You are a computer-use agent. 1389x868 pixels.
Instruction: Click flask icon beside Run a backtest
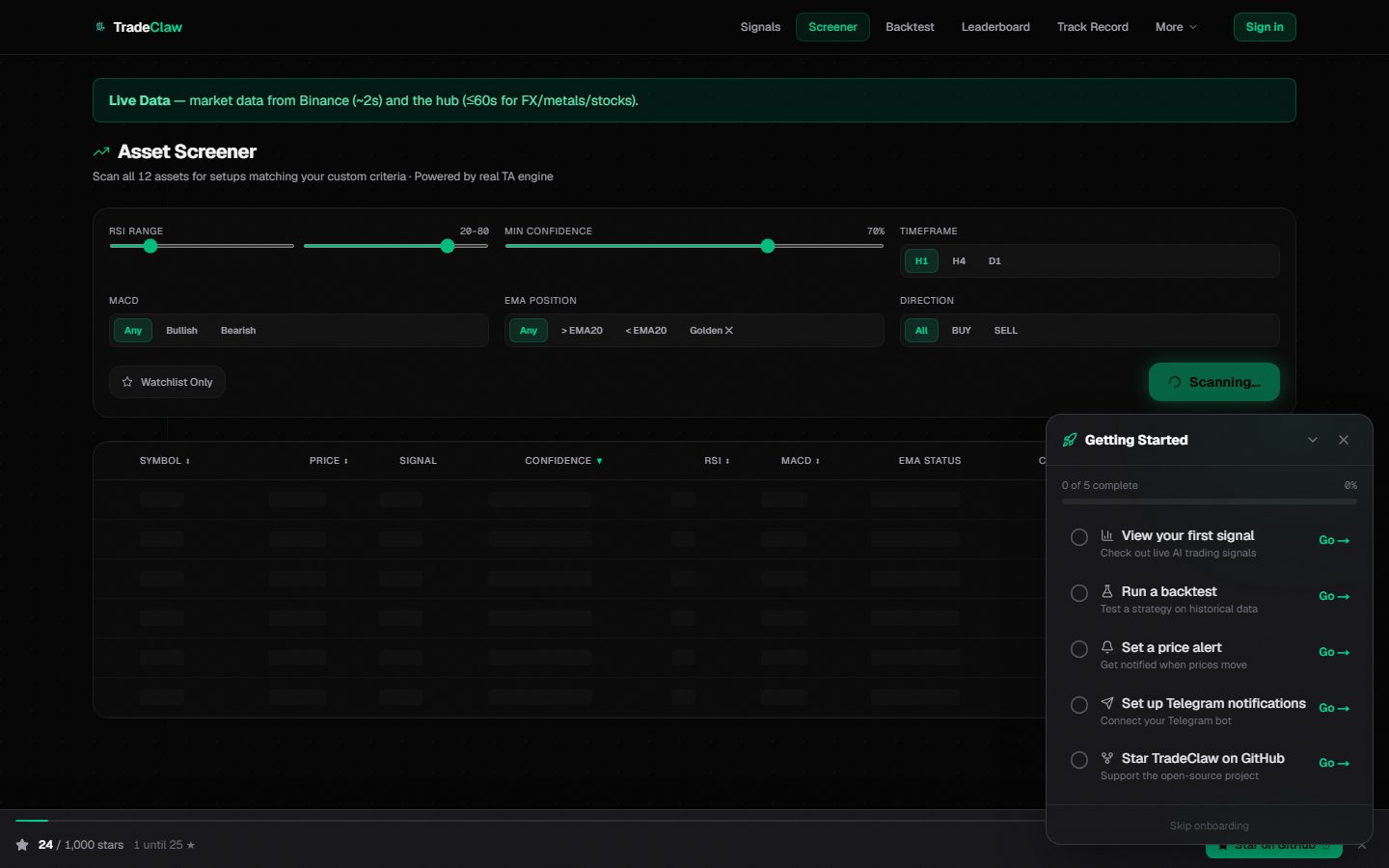1107,591
